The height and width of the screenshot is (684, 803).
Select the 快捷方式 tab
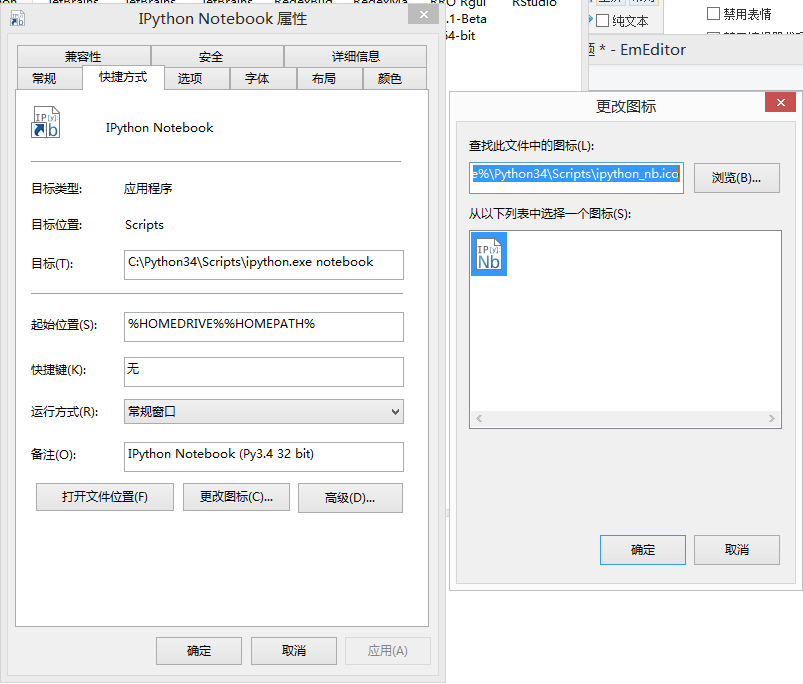pyautogui.click(x=123, y=77)
